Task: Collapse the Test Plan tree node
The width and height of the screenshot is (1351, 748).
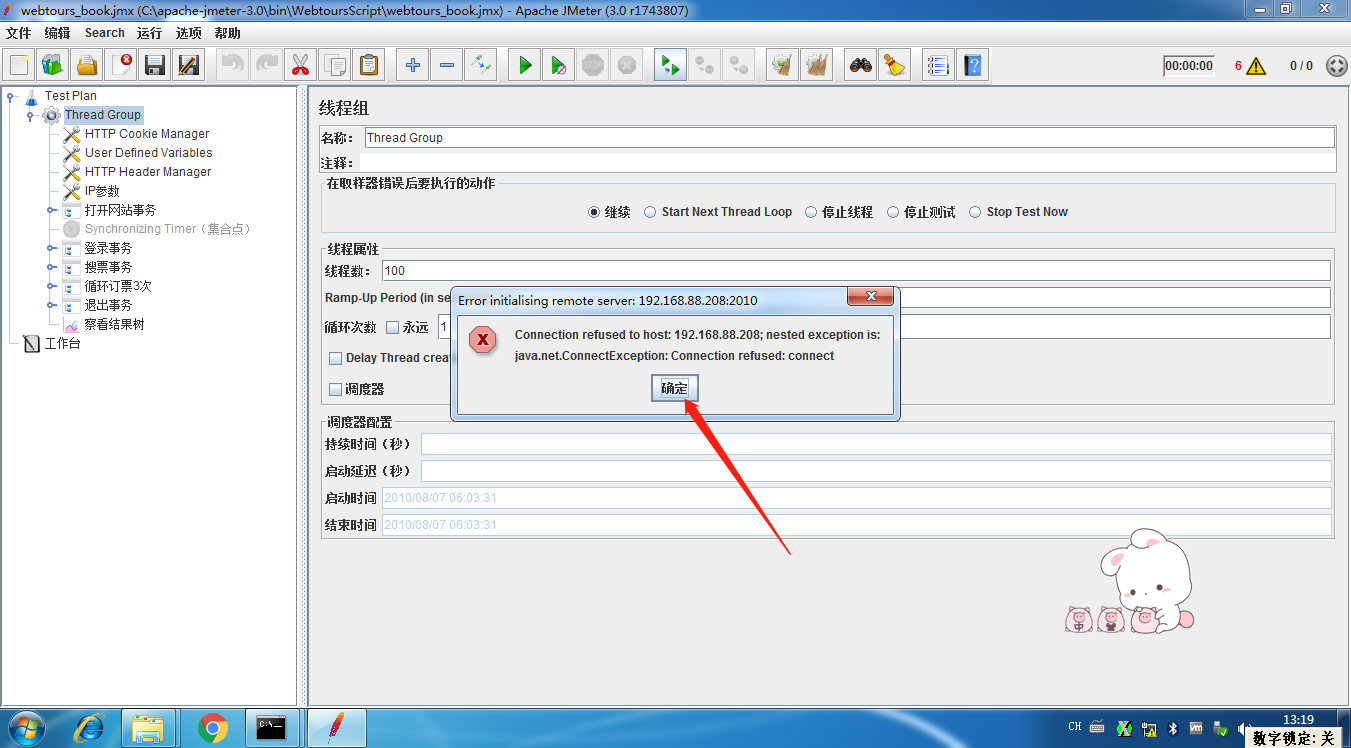Action: [x=11, y=97]
